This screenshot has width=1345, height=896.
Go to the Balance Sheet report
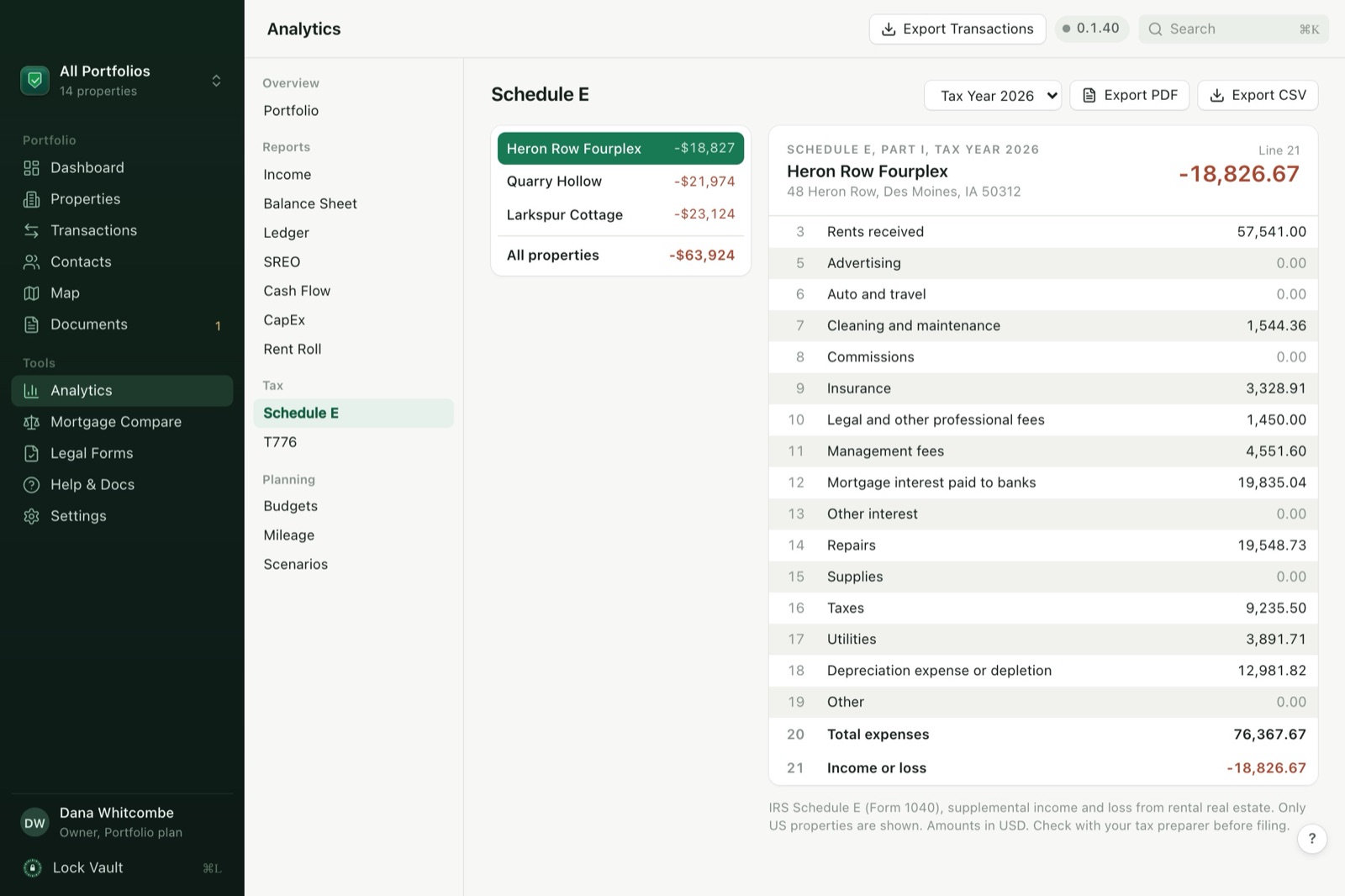[353, 203]
